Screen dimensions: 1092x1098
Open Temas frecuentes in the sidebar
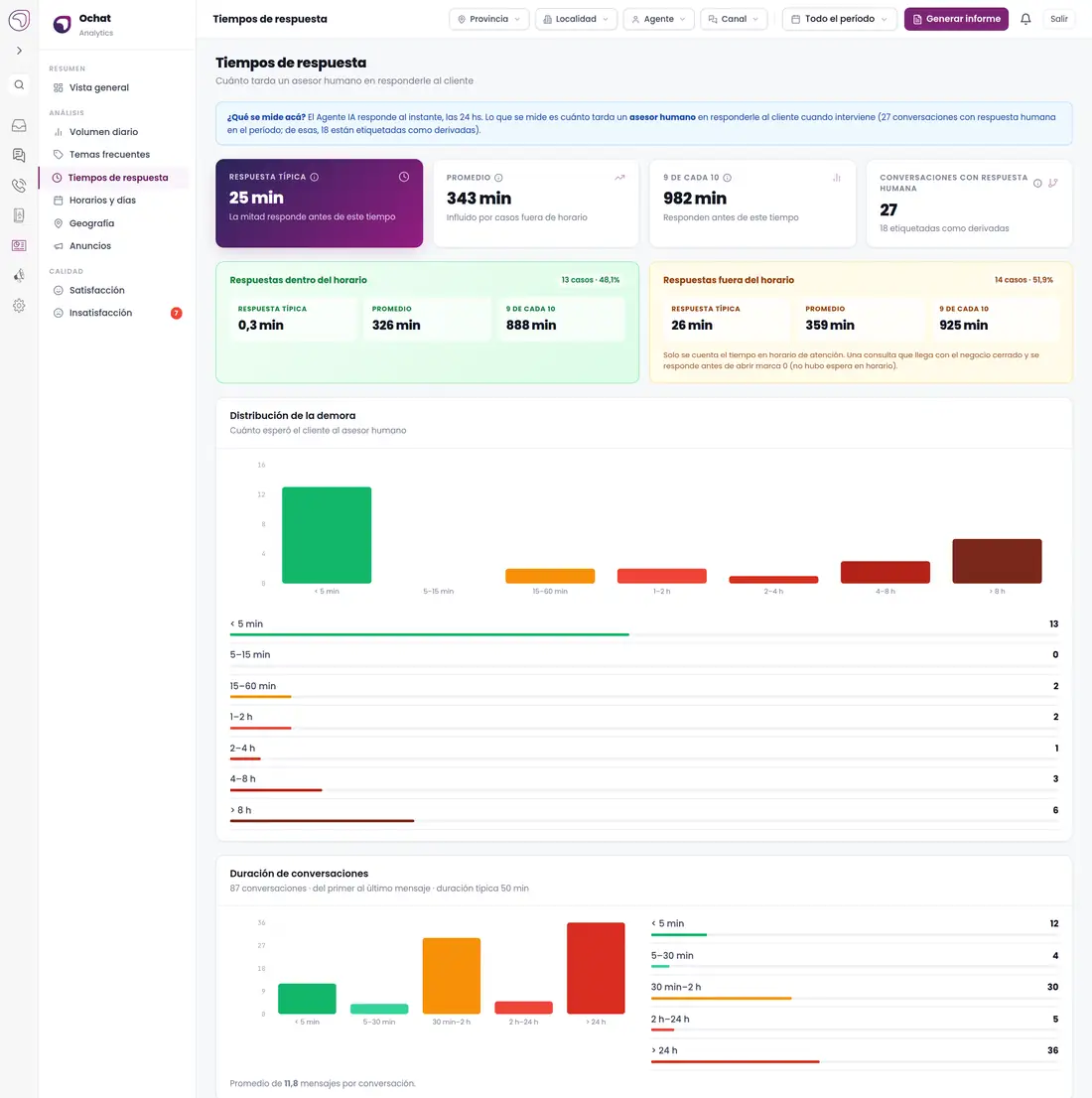point(113,155)
